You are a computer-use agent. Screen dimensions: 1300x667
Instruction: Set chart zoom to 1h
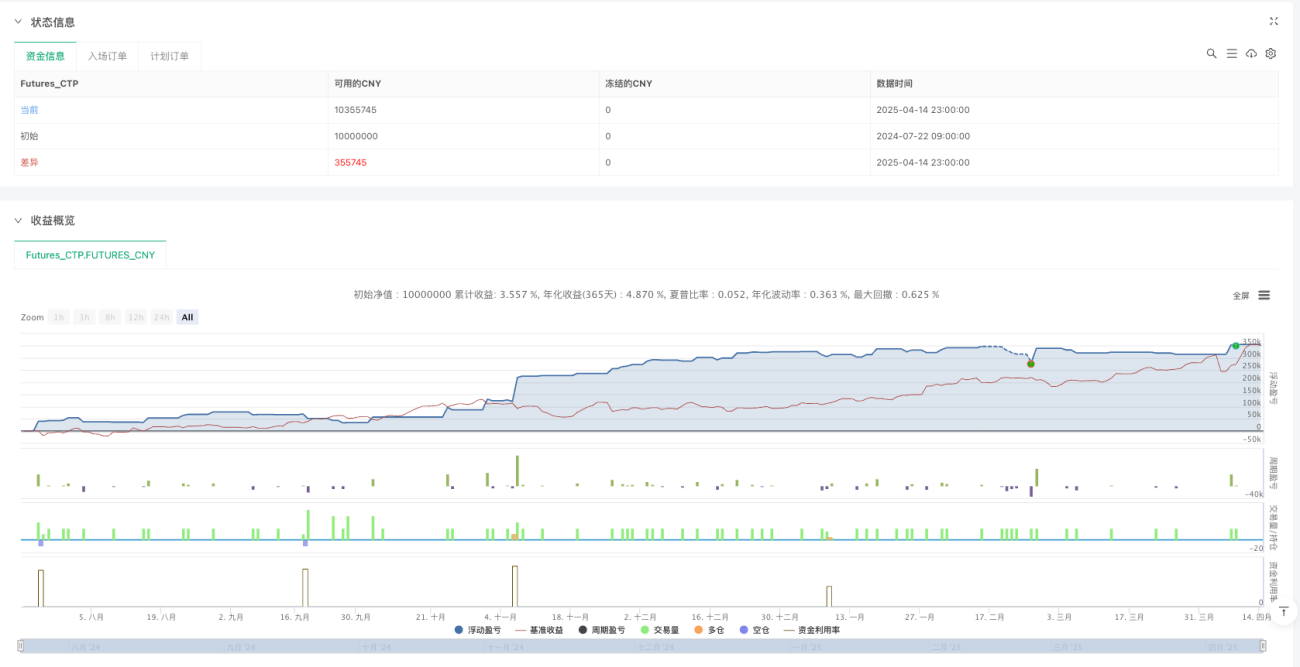(60, 317)
